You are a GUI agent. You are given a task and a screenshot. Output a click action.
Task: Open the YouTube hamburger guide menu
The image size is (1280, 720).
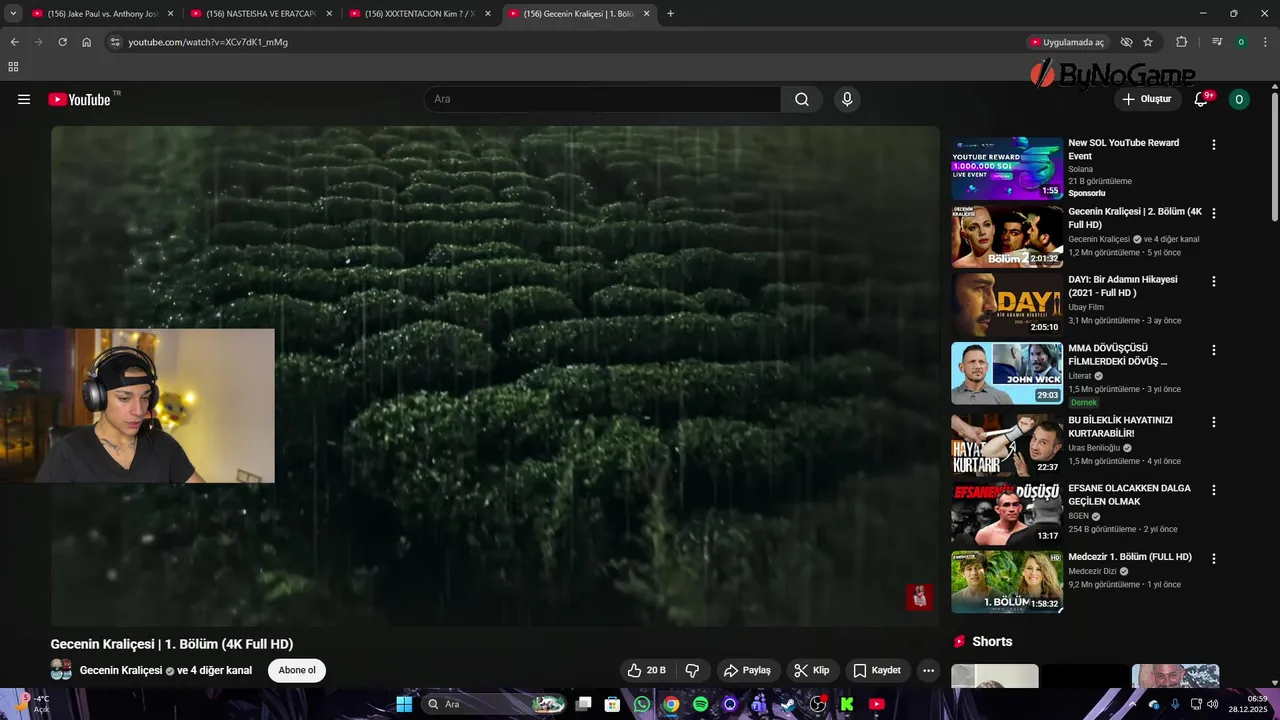click(x=24, y=99)
